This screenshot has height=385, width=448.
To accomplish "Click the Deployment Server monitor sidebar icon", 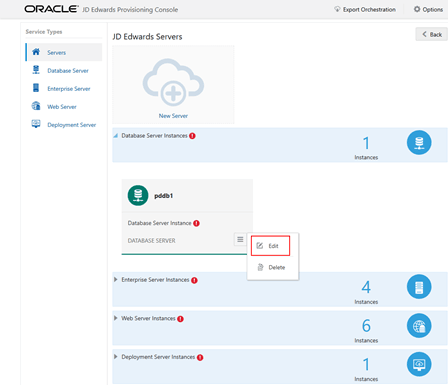I will [36, 124].
